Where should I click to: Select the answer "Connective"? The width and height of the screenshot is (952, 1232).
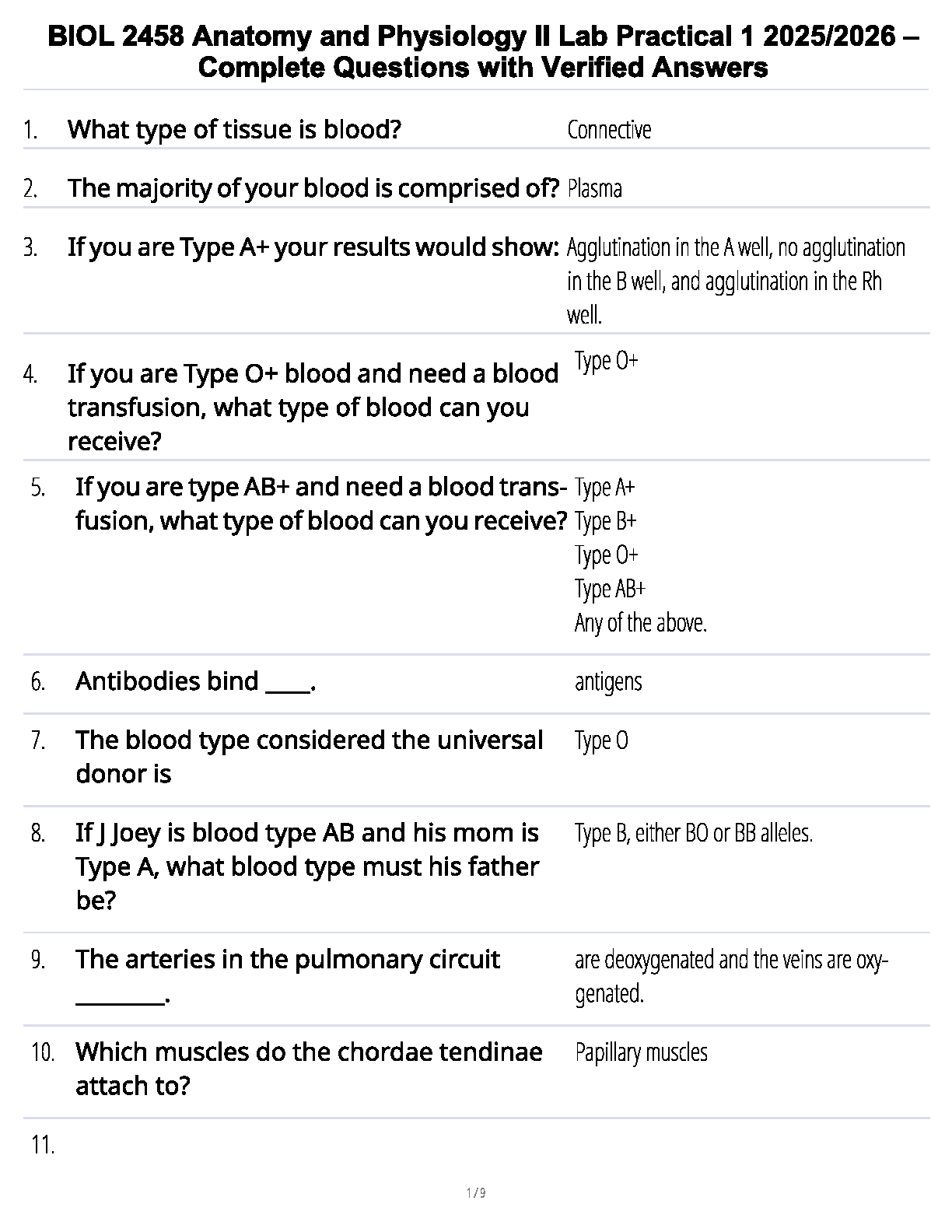[609, 130]
